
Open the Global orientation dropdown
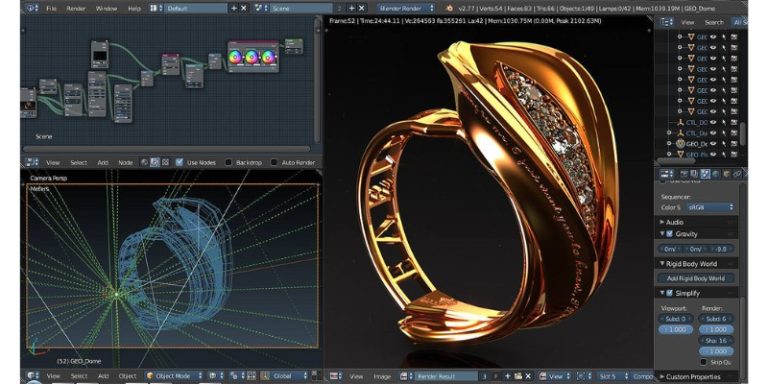[285, 376]
